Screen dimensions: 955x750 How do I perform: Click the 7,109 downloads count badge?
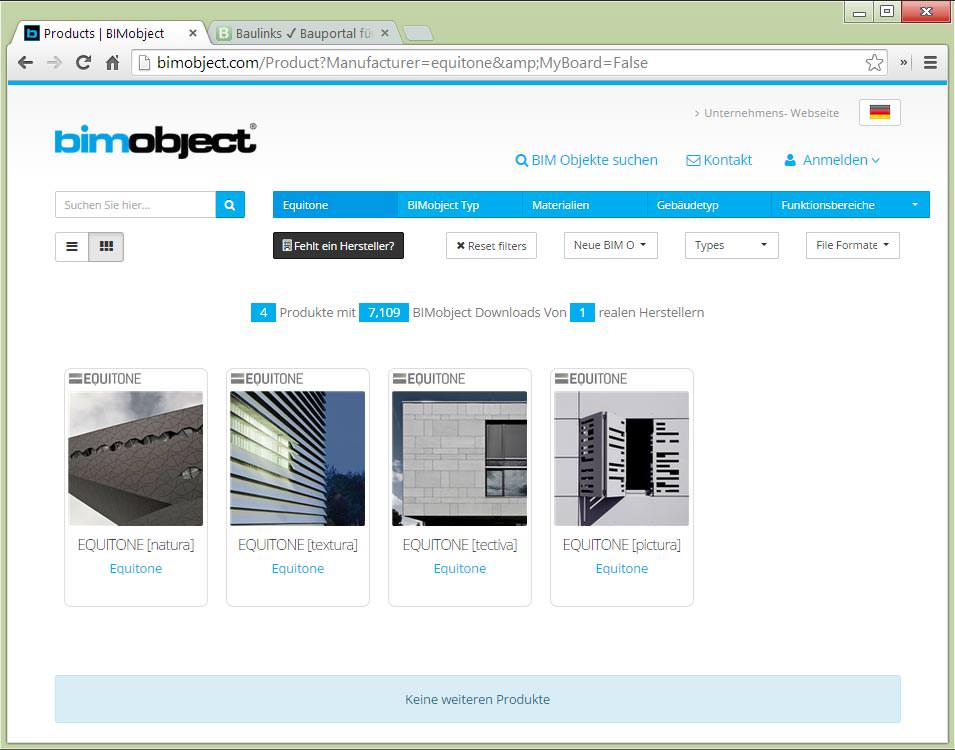click(384, 313)
